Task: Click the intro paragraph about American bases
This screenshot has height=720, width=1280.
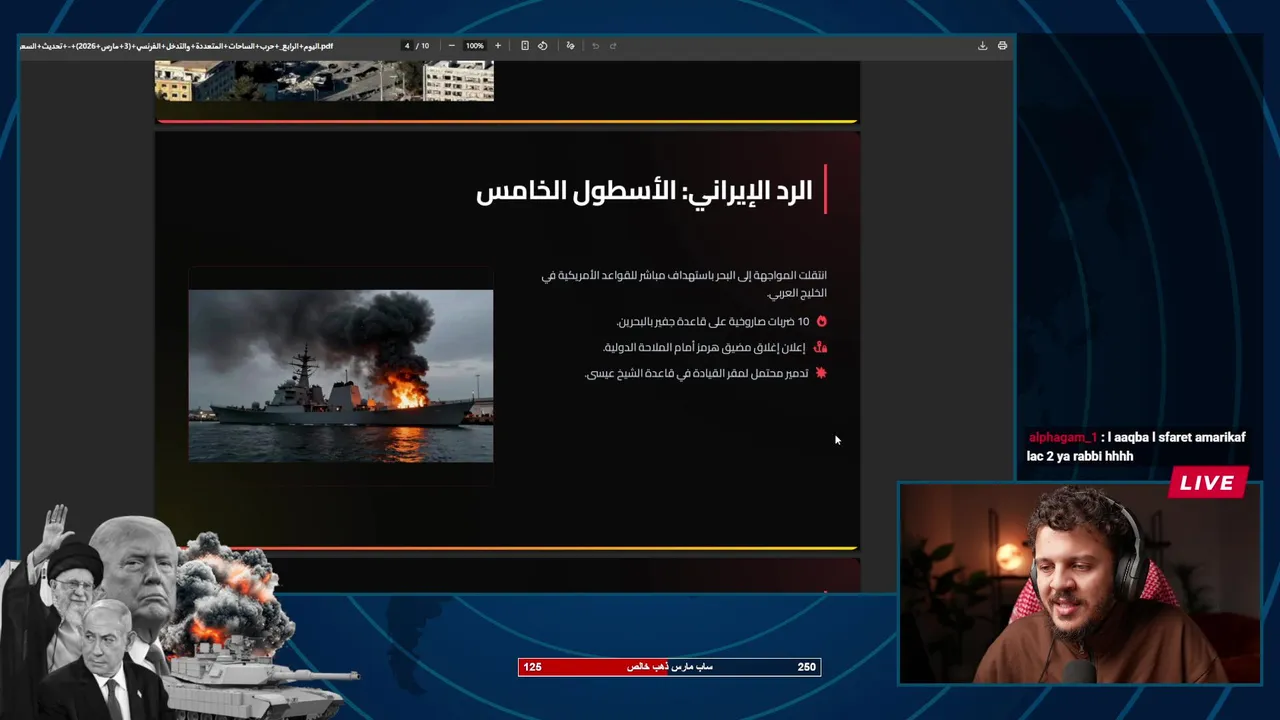Action: coord(684,284)
